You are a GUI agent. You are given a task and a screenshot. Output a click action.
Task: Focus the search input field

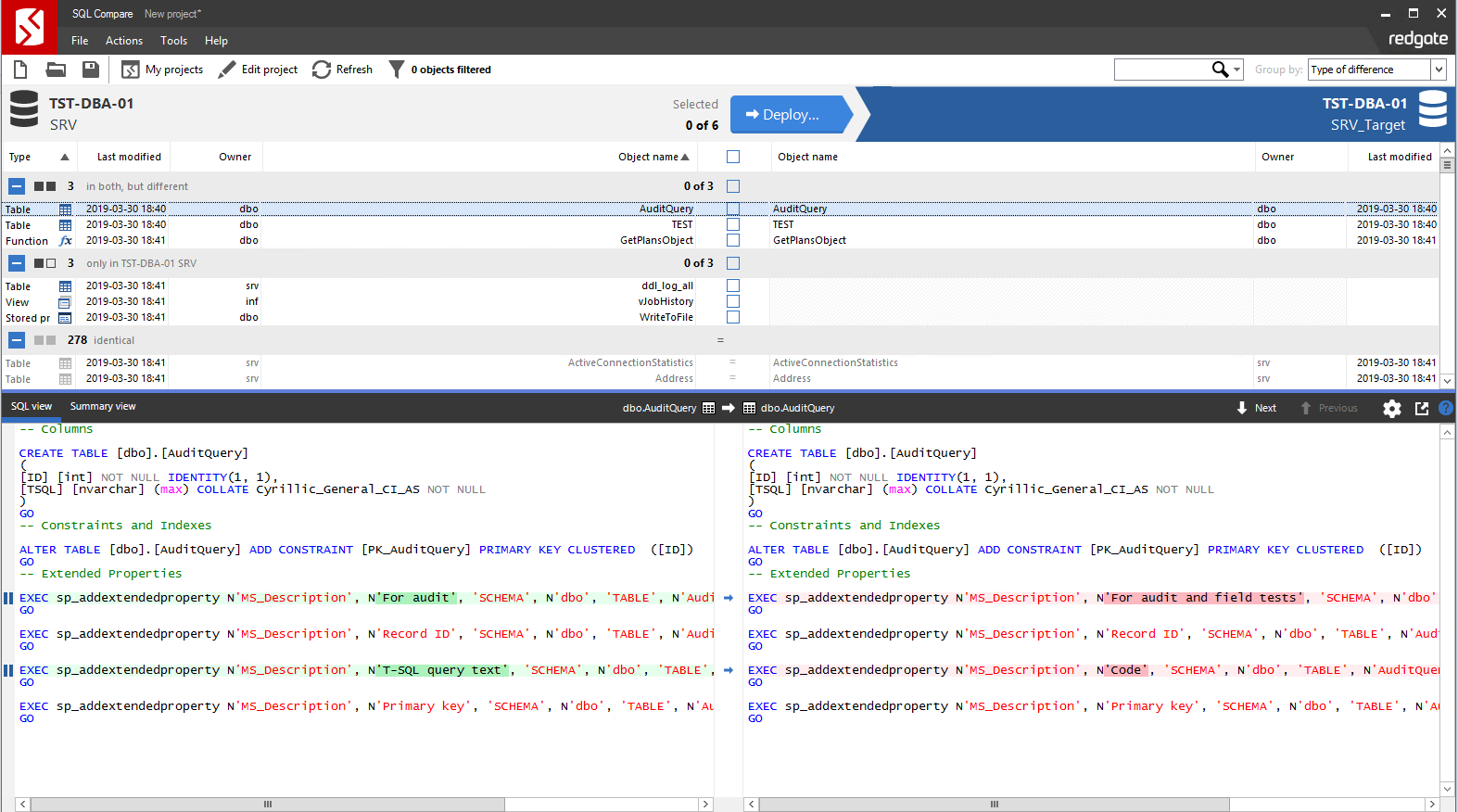pos(1162,70)
